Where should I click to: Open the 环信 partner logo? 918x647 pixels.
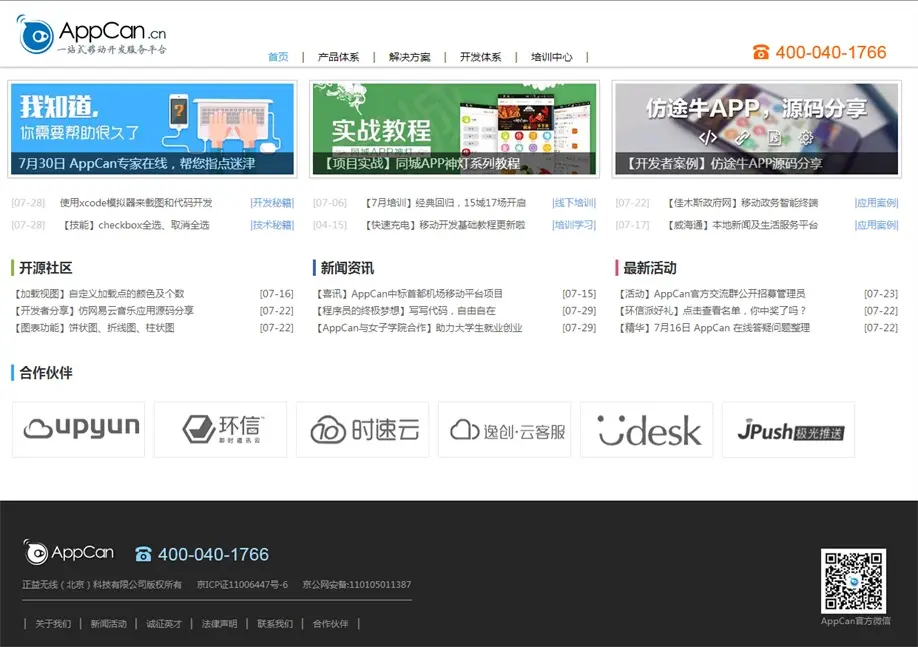(221, 429)
